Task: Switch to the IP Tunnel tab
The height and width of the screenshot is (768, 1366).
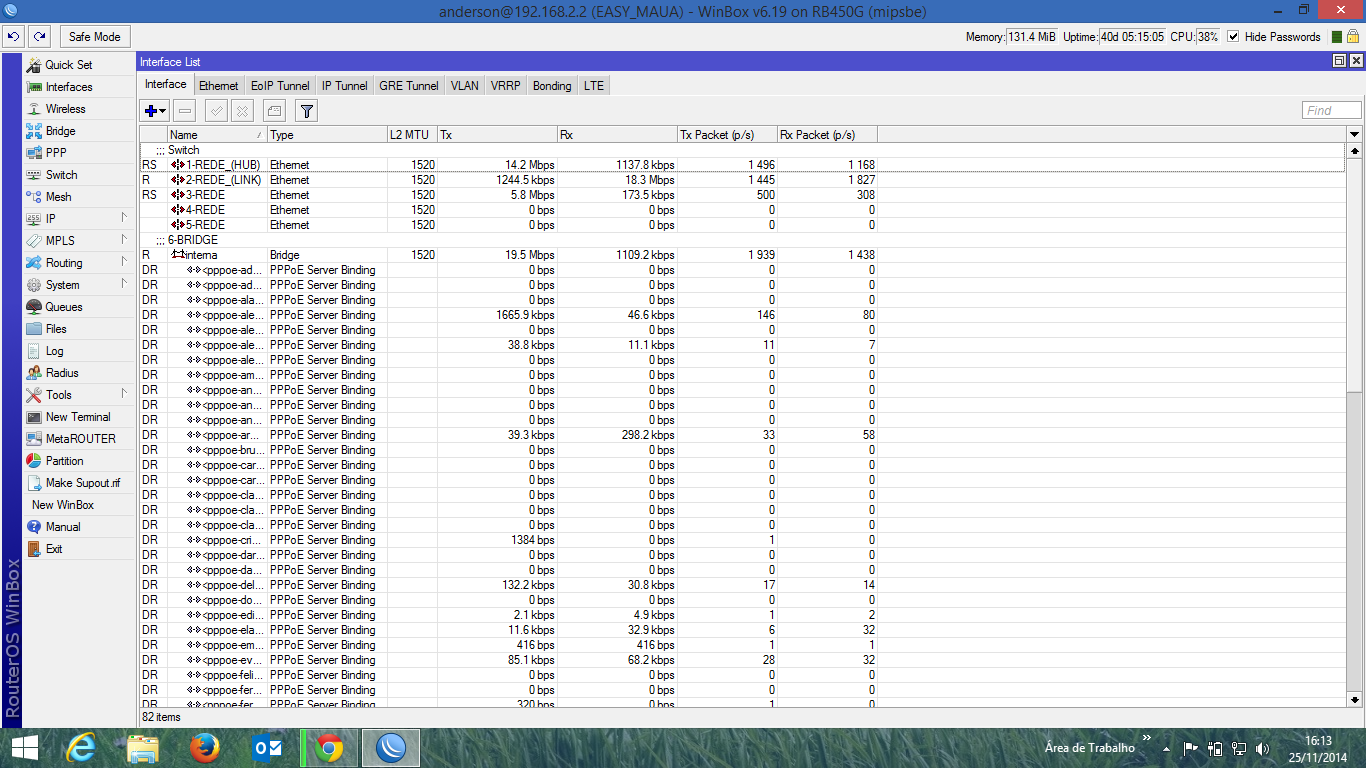Action: 345,86
